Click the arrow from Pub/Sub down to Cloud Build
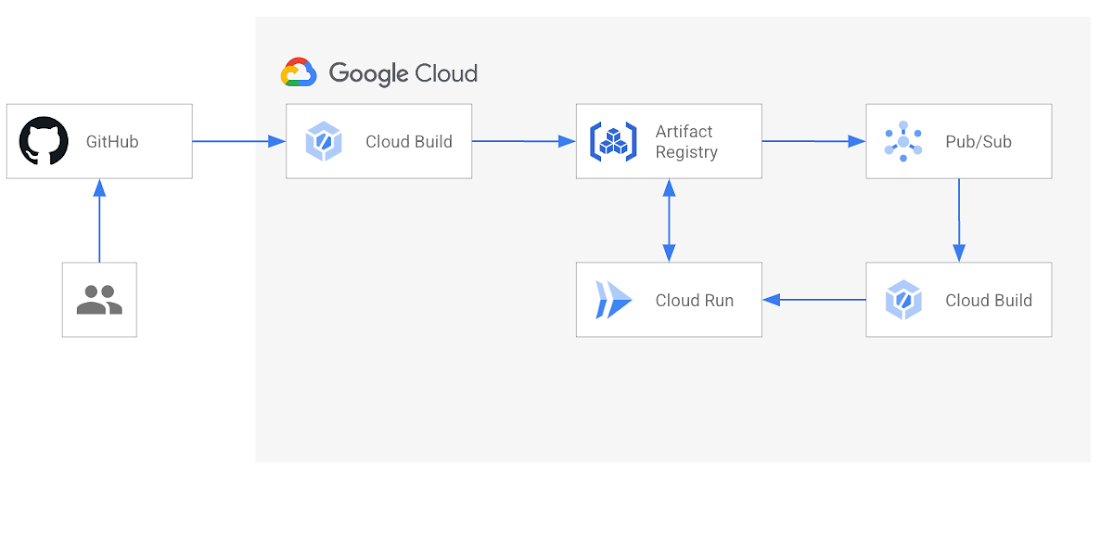The height and width of the screenshot is (556, 1100). (x=959, y=221)
